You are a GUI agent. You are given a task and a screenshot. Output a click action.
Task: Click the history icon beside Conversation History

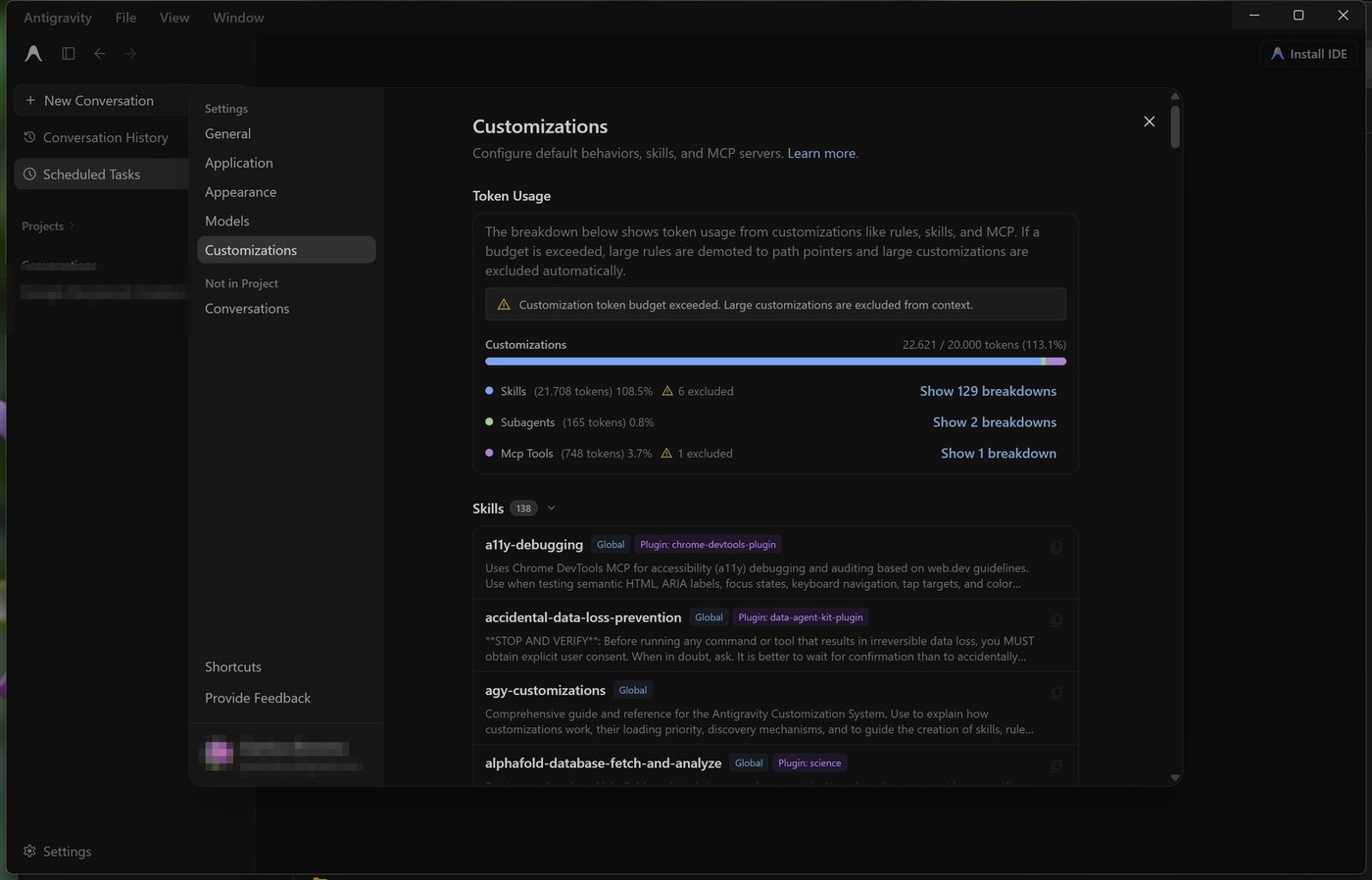(29, 137)
